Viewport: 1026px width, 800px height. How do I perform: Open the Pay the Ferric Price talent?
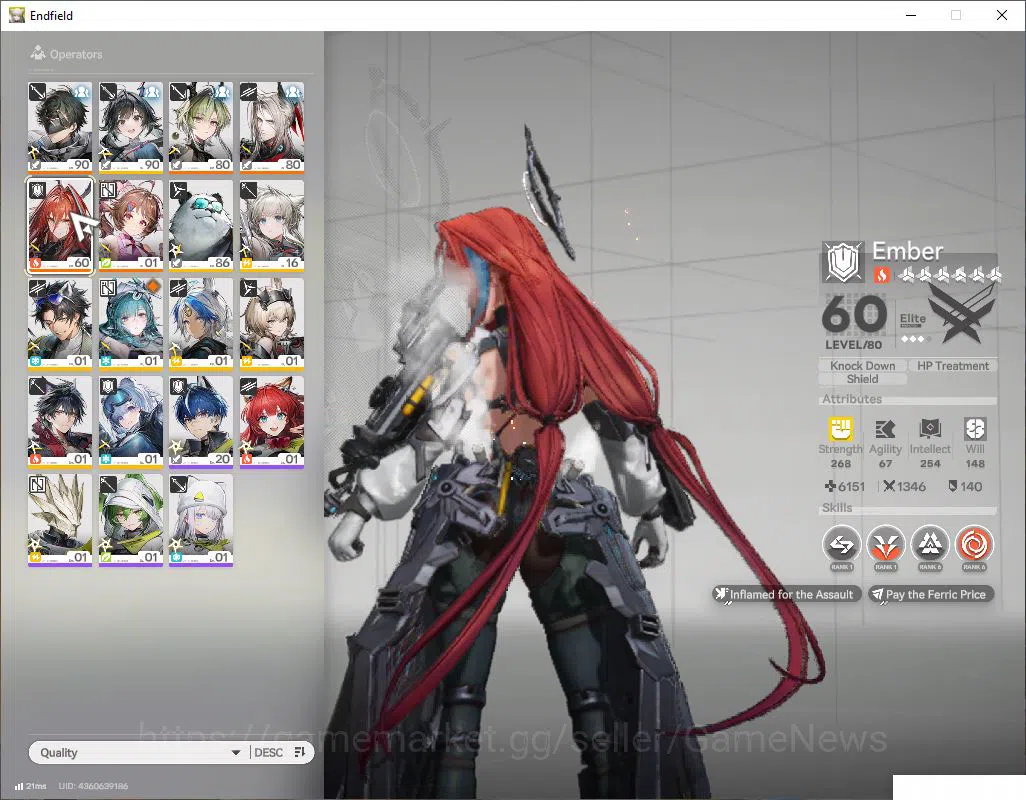931,594
